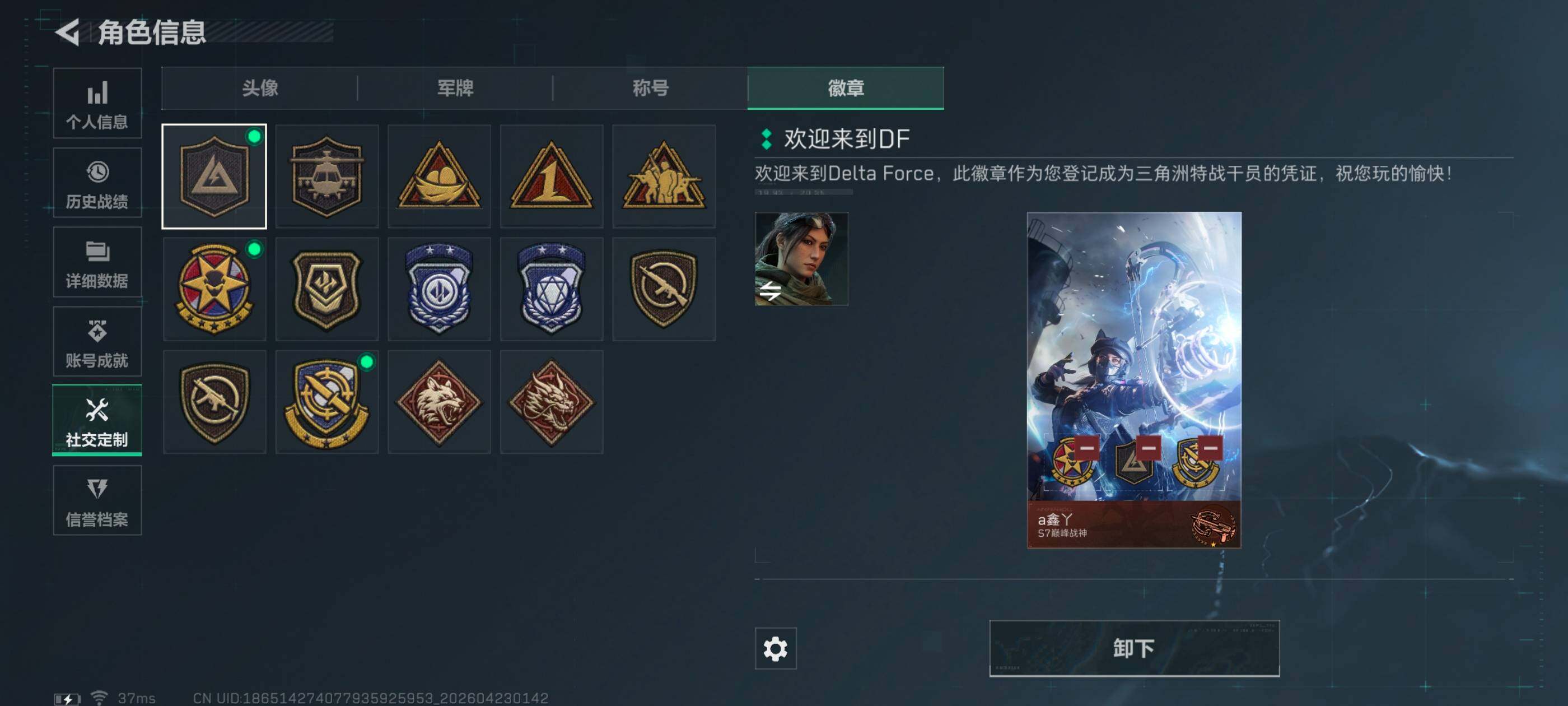Open the 军牌 tab
This screenshot has height=706, width=1568.
[455, 89]
